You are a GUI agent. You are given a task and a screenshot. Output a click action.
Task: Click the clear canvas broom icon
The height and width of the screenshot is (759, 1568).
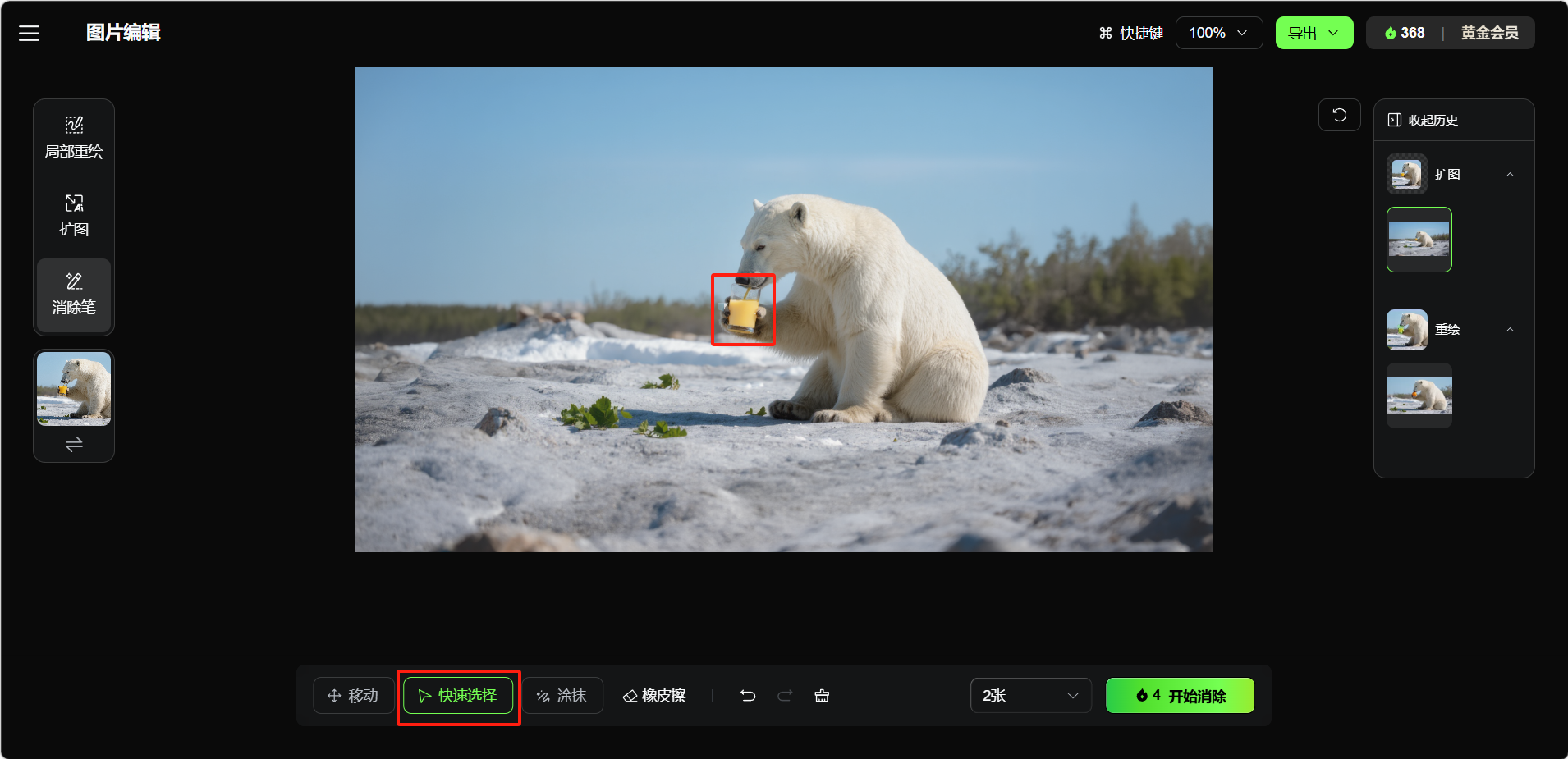tap(822, 696)
